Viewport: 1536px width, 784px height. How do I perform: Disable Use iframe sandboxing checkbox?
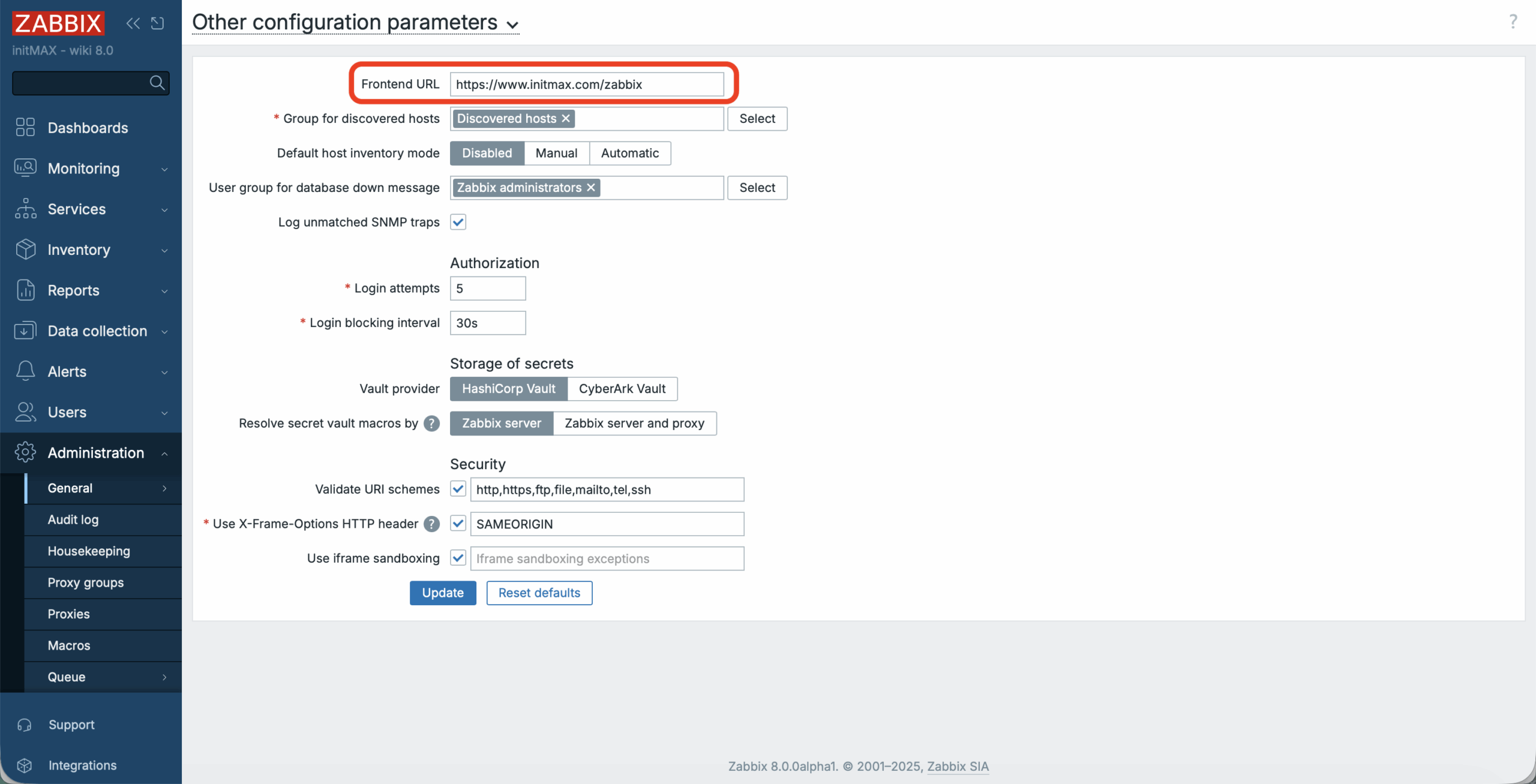pos(458,558)
